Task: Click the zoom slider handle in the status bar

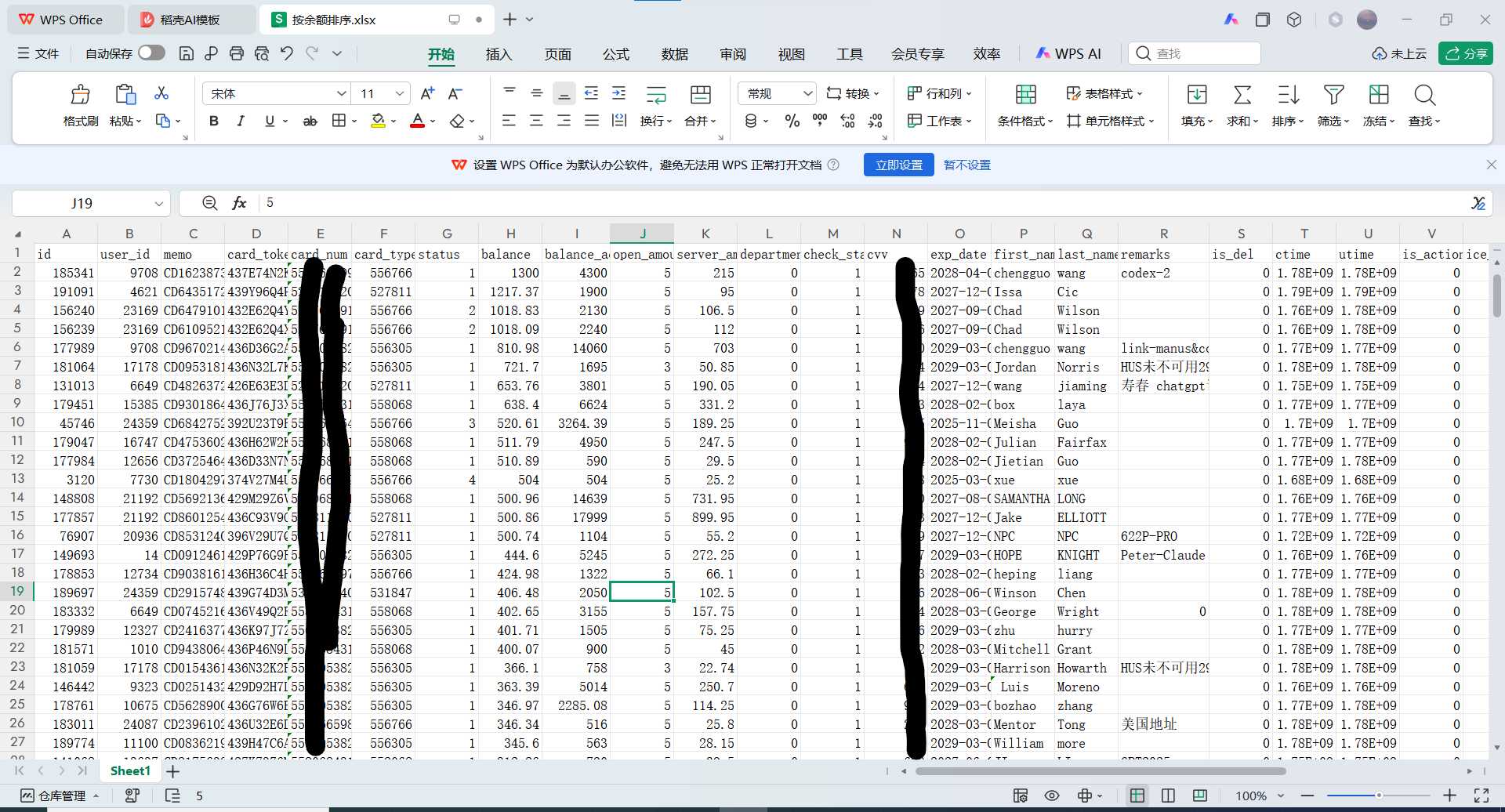Action: (x=1378, y=796)
